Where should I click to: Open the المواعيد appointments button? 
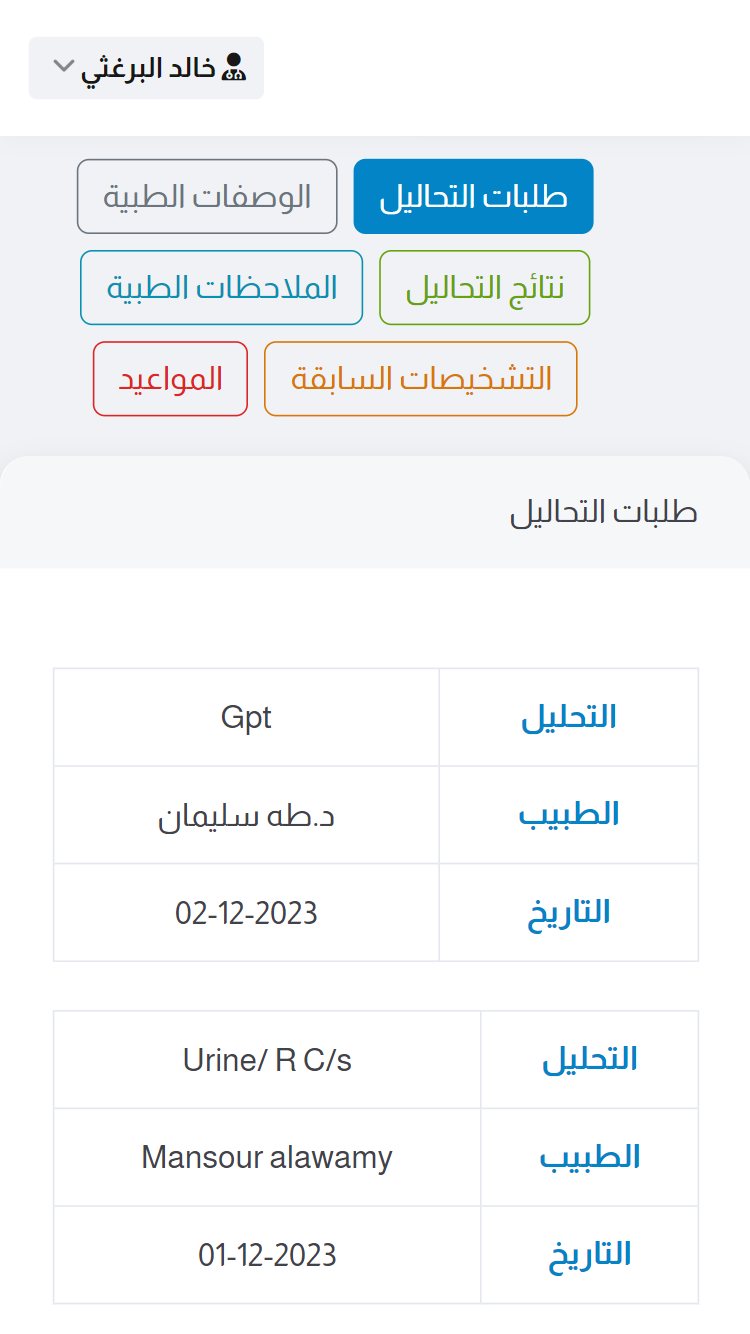click(170, 378)
